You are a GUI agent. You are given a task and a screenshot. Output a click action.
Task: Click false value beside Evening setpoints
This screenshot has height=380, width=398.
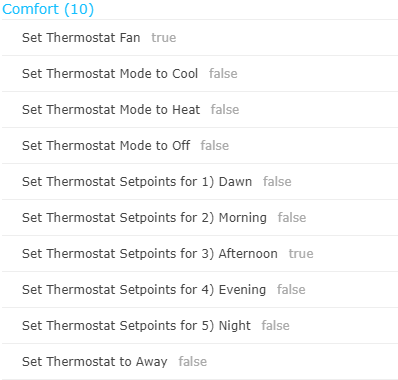[291, 290]
